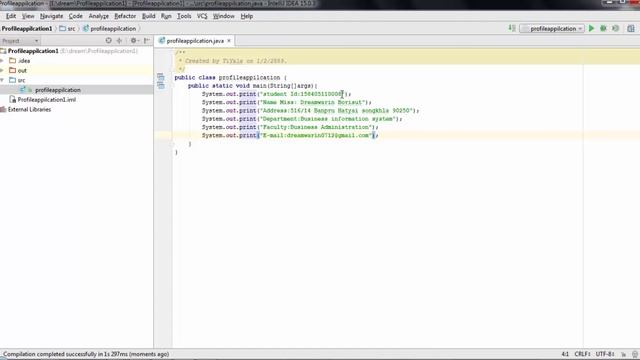Select Profileapplication1.iml file in tree
Viewport: 640px width, 360px height.
(x=47, y=100)
